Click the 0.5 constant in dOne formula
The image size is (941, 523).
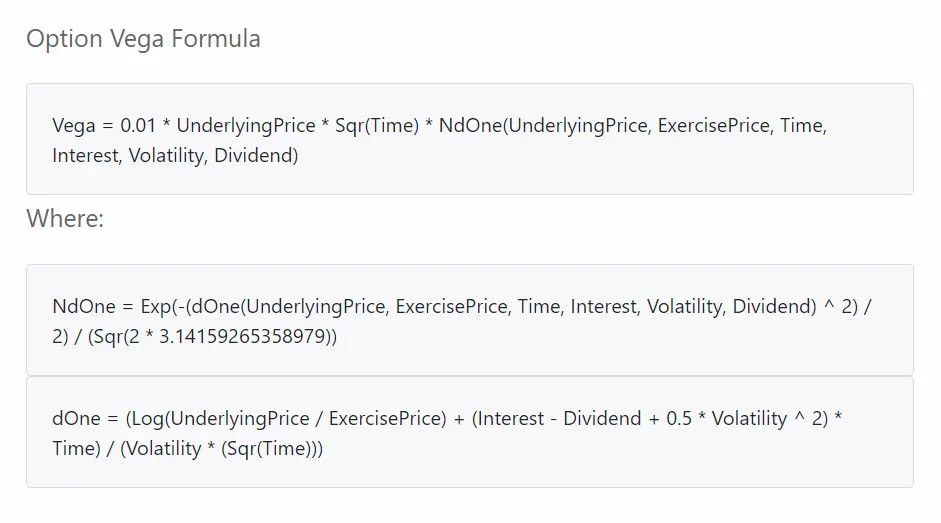[679, 419]
